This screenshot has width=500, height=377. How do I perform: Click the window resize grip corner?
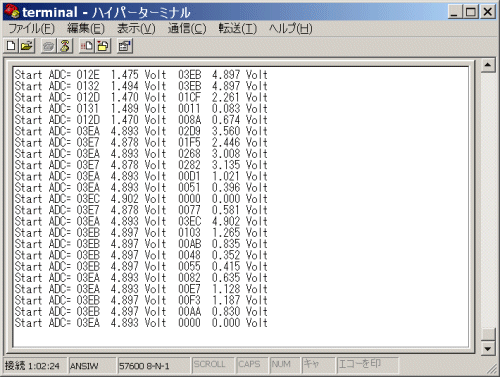(x=492, y=368)
